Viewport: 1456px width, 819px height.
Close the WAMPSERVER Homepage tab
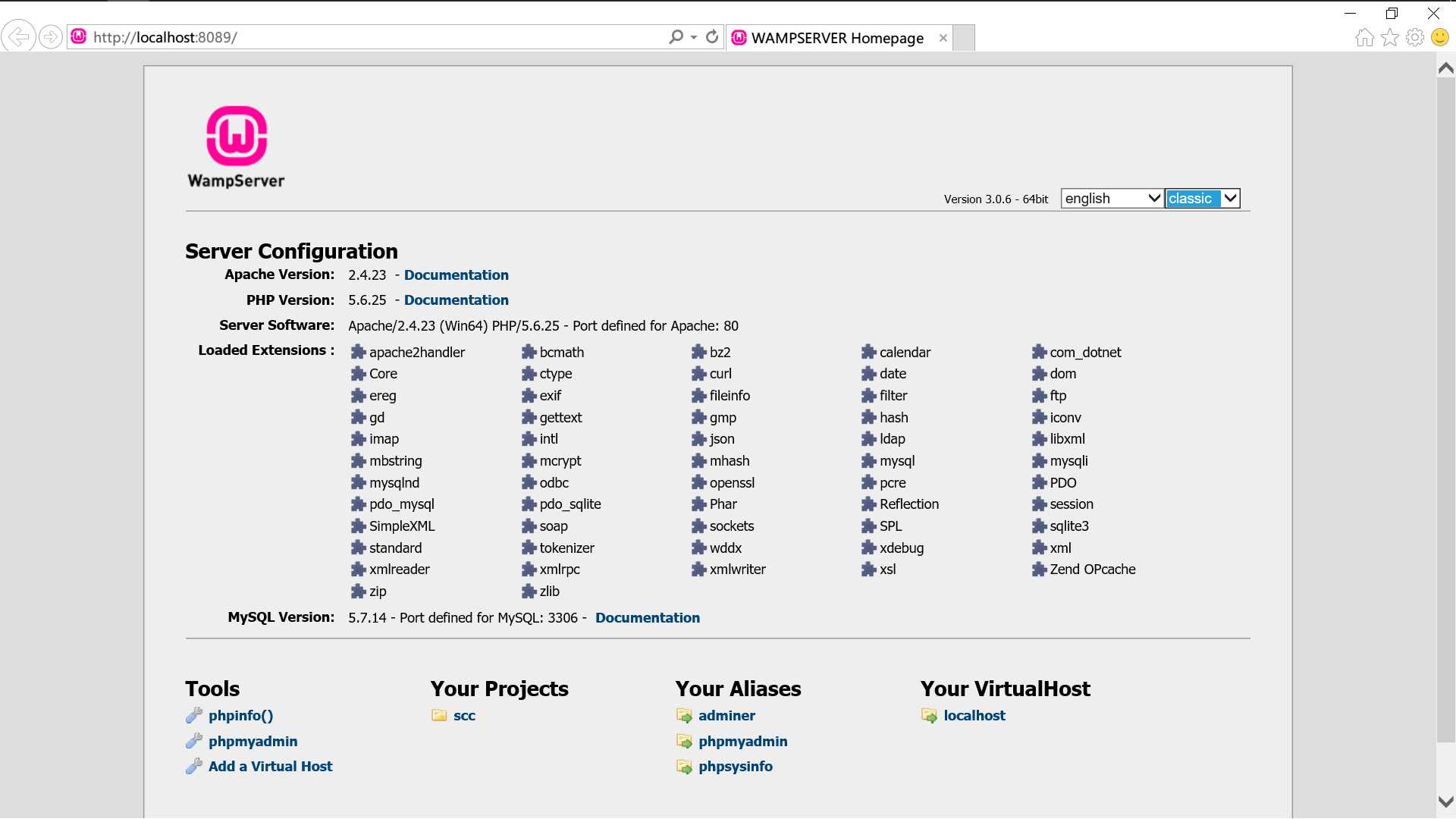[x=943, y=38]
